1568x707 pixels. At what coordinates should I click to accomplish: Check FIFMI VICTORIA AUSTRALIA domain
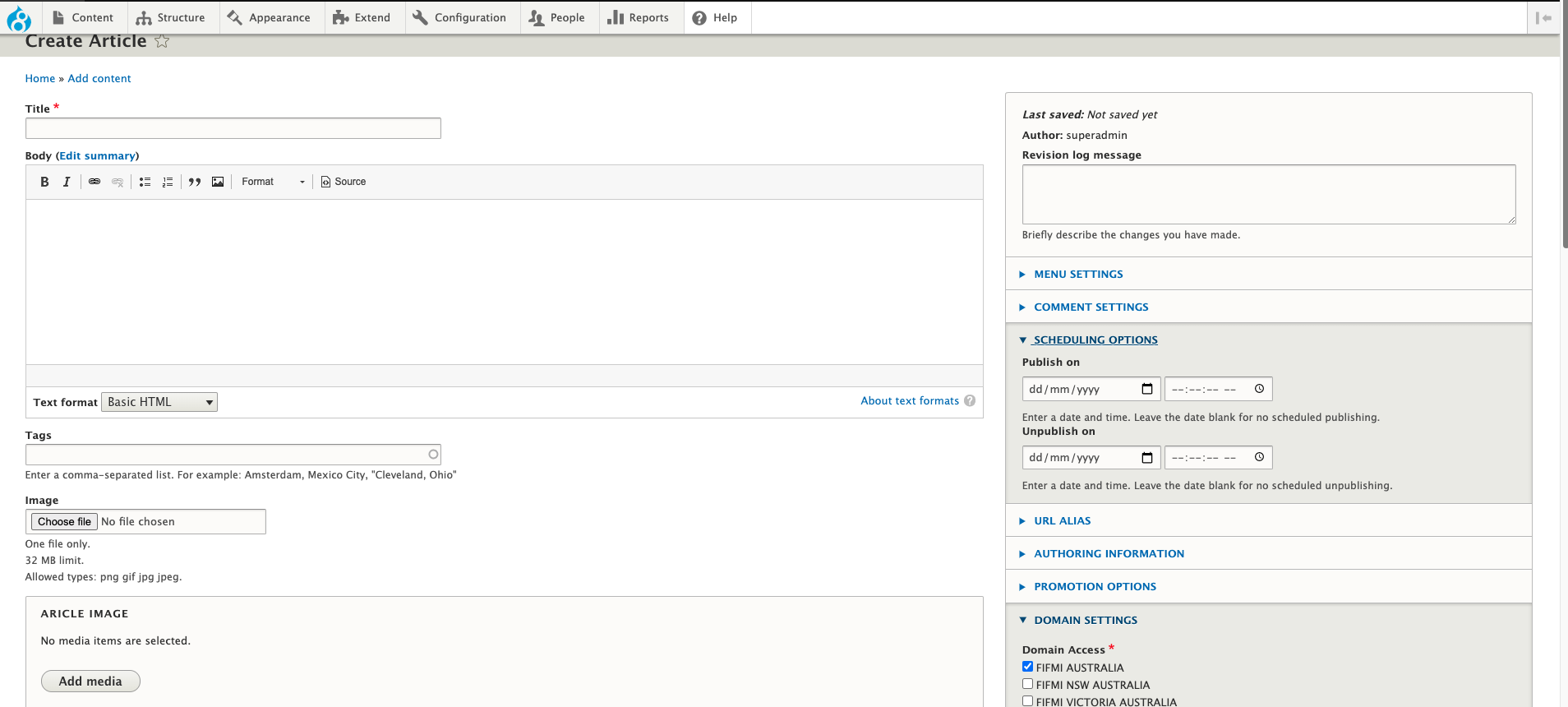click(x=1027, y=701)
